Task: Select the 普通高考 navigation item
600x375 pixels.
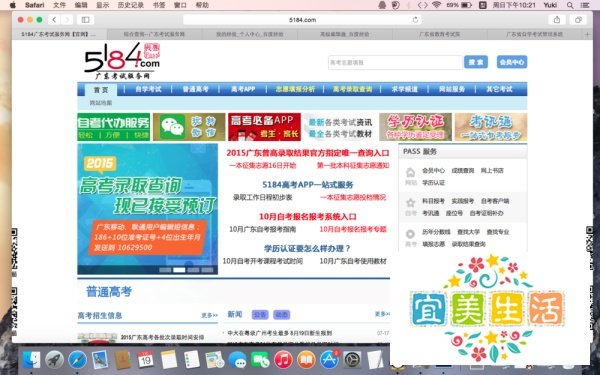Action: (x=195, y=89)
